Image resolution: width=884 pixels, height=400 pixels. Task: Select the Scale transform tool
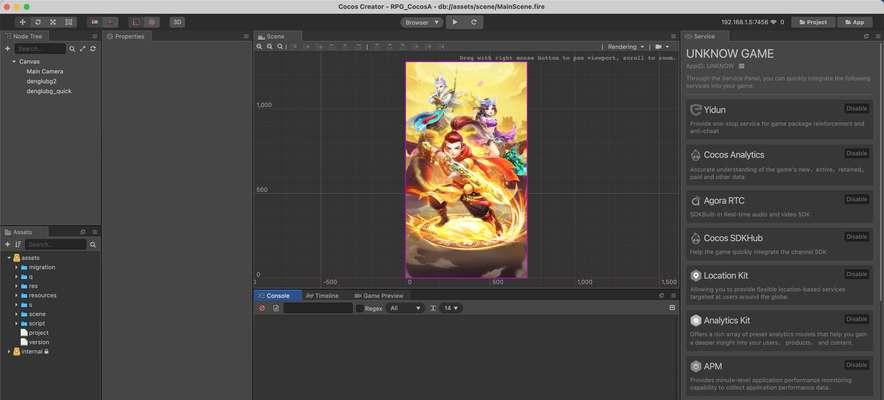coord(53,22)
